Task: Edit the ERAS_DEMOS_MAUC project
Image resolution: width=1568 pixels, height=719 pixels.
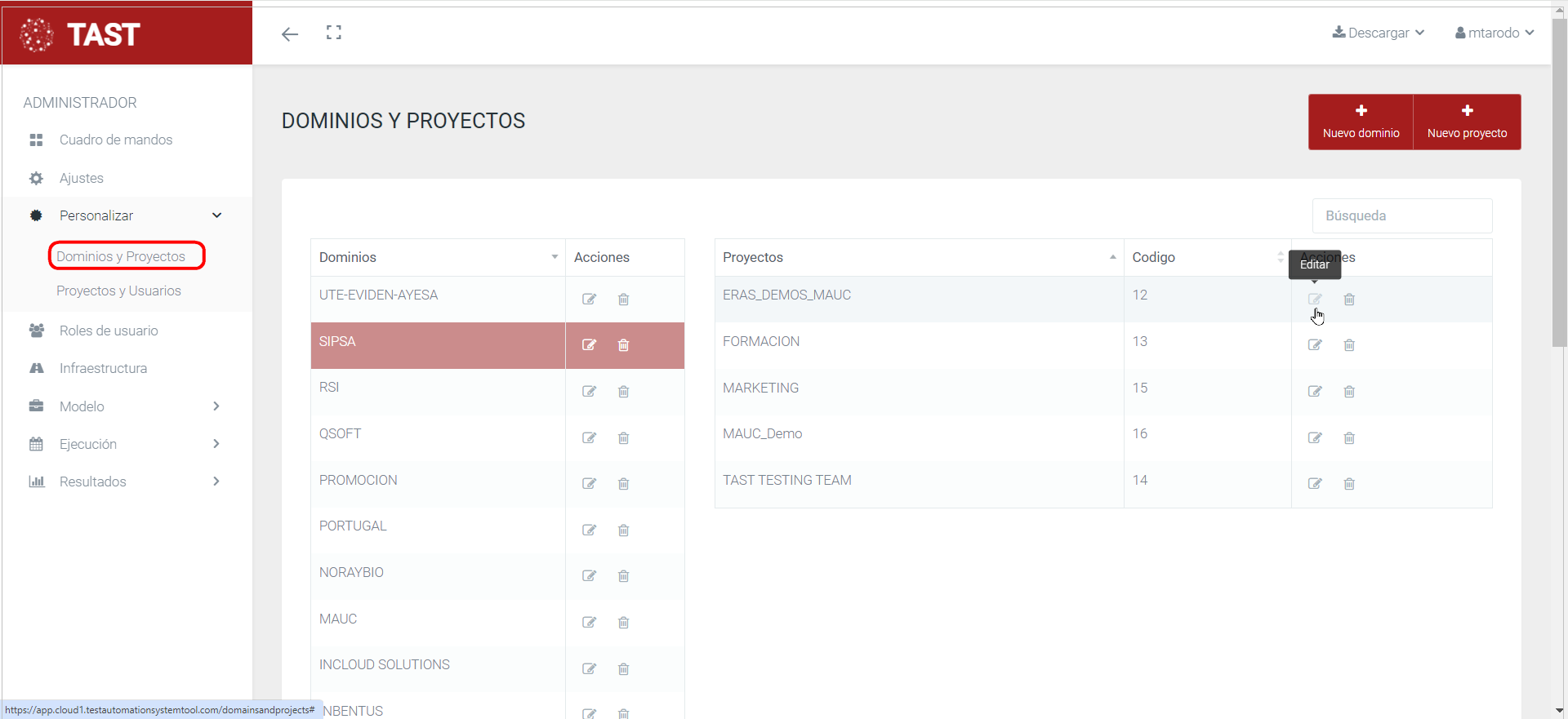Action: [x=1314, y=300]
